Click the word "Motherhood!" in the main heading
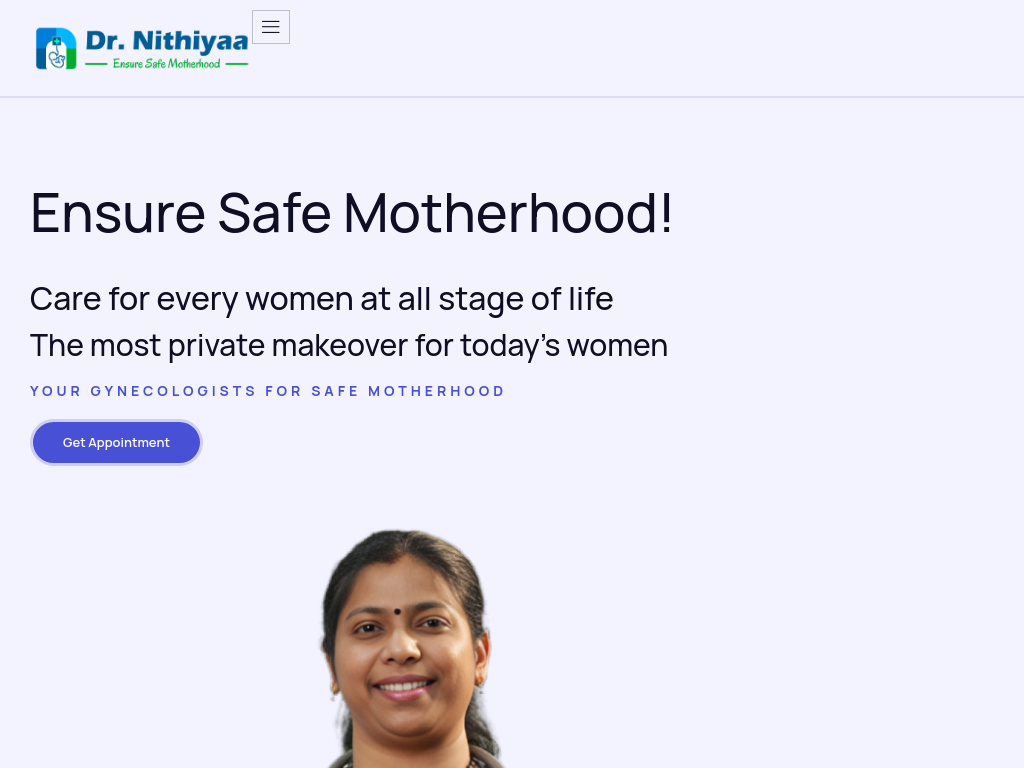1024x768 pixels. 508,213
